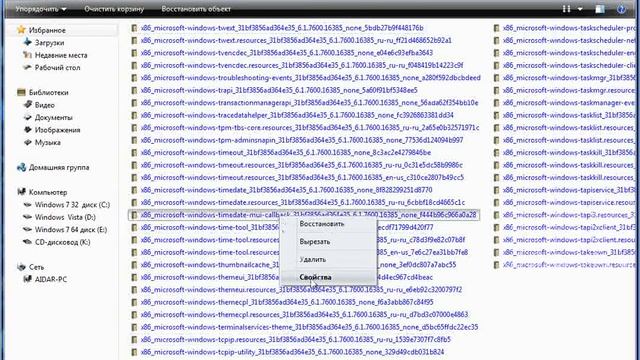Click the Компьютер icon
The height and width of the screenshot is (360, 640).
[21, 192]
